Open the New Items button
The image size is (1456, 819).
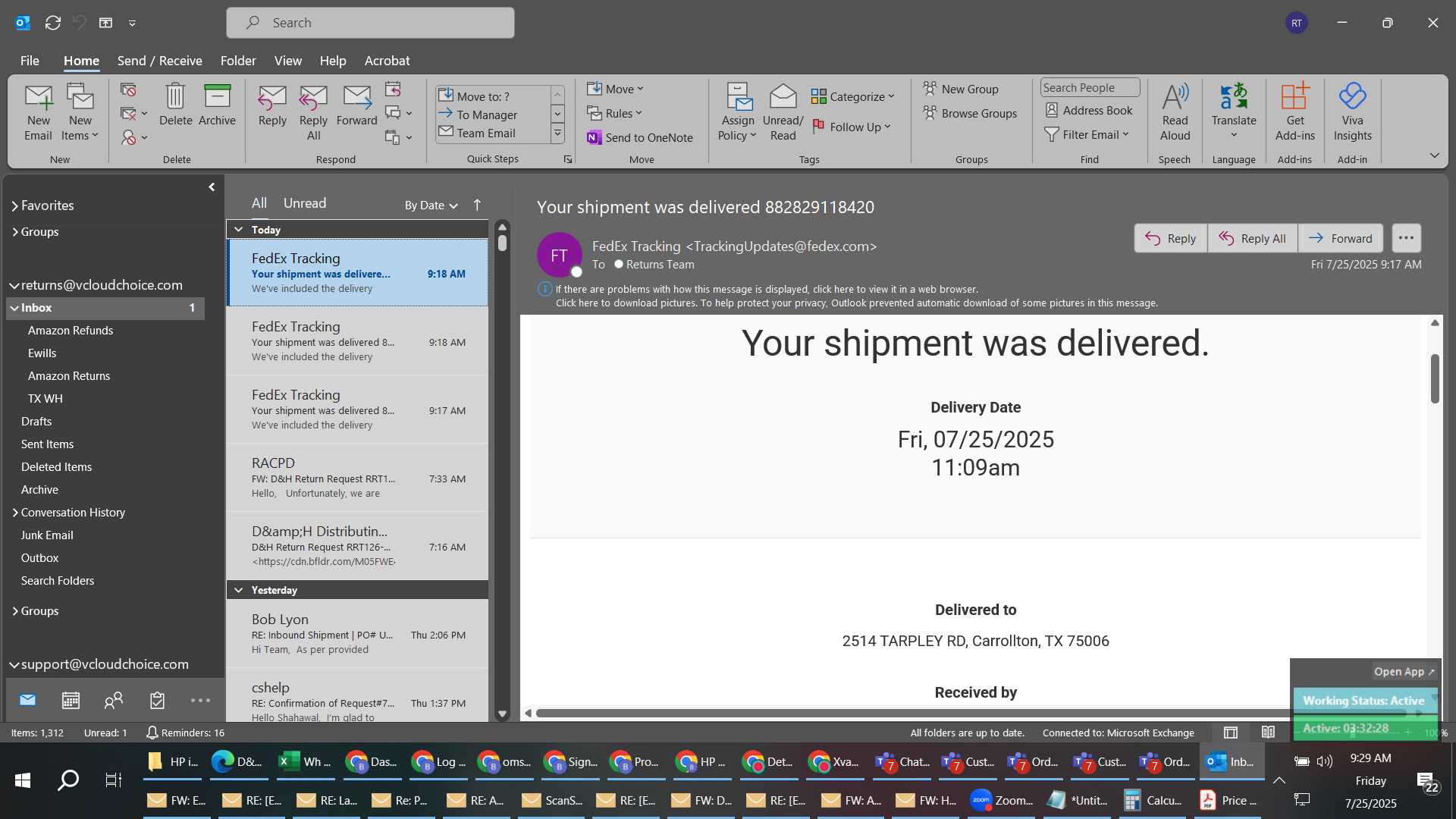80,112
